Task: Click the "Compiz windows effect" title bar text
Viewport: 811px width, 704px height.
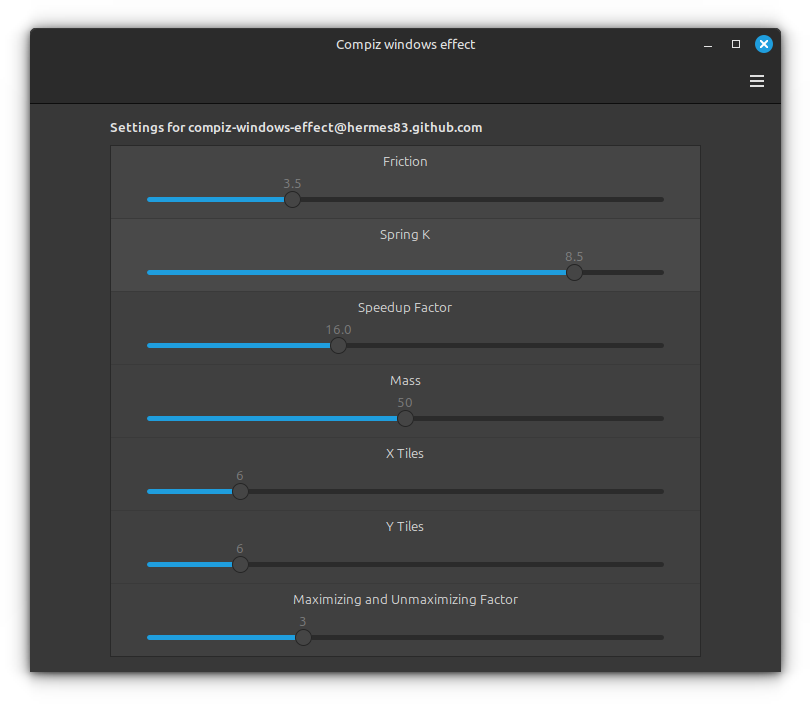Action: [405, 44]
